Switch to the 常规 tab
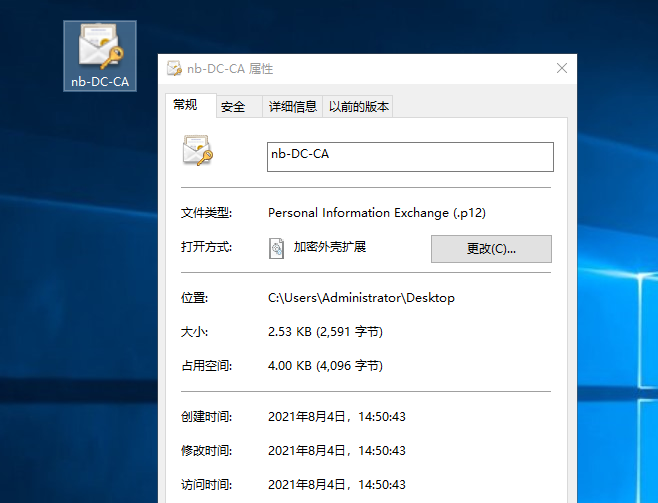 (191, 105)
